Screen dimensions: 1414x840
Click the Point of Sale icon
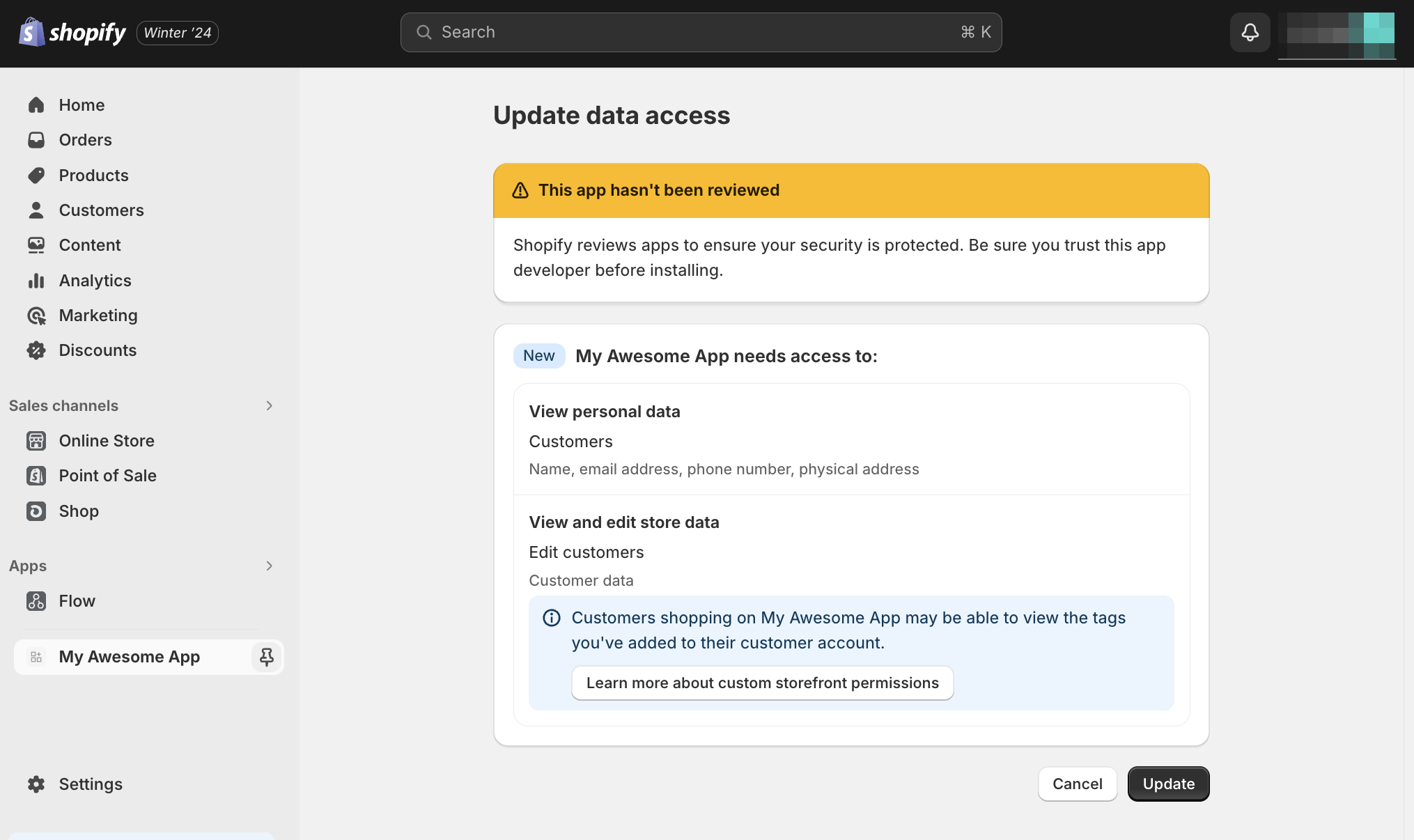coord(36,476)
